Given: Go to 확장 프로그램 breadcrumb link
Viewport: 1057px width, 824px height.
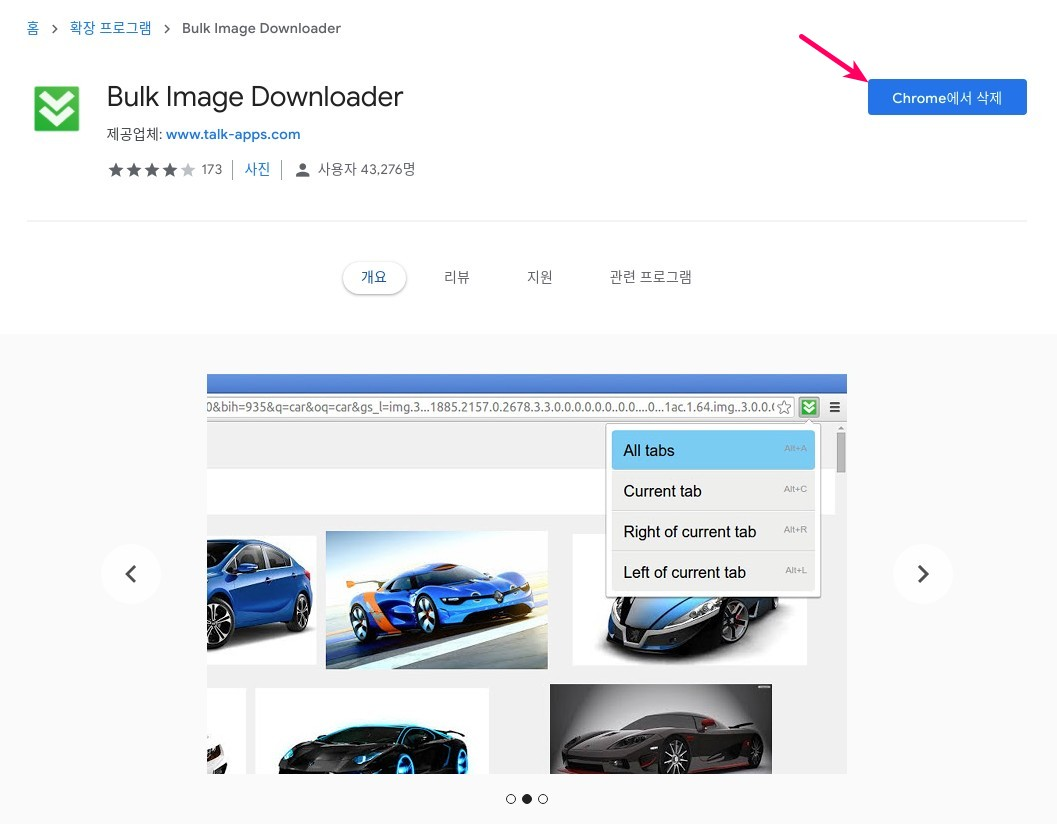Looking at the screenshot, I should (111, 28).
